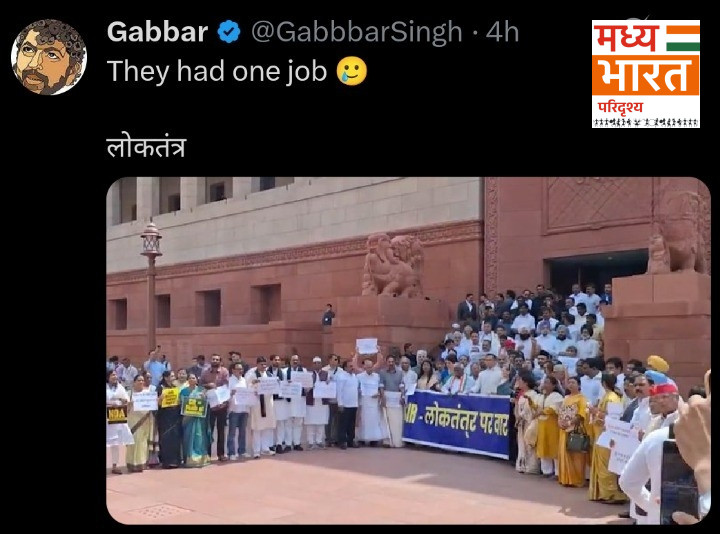Visit the @GabbbarSingh handle
This screenshot has width=720, height=534.
tap(357, 32)
